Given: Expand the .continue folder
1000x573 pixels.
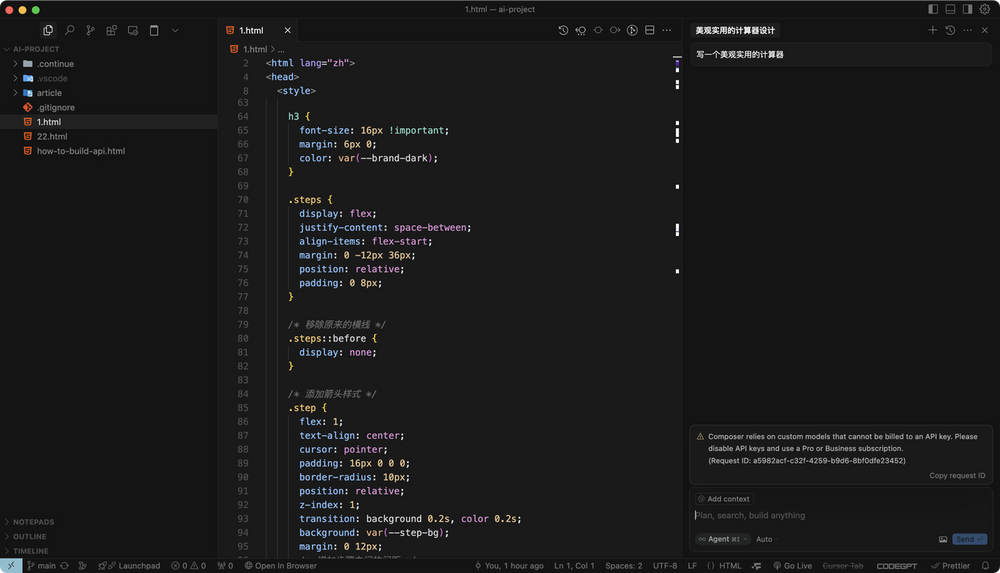Looking at the screenshot, I should coord(55,64).
